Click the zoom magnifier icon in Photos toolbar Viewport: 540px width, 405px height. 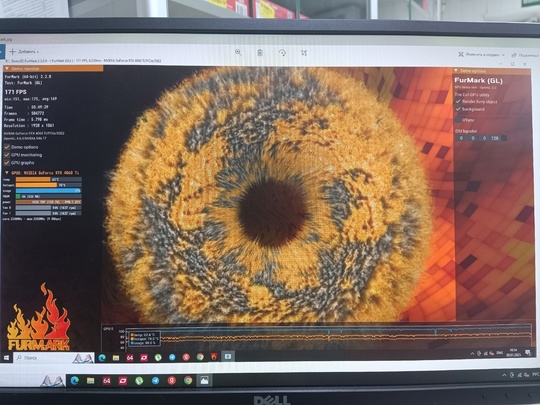238,52
